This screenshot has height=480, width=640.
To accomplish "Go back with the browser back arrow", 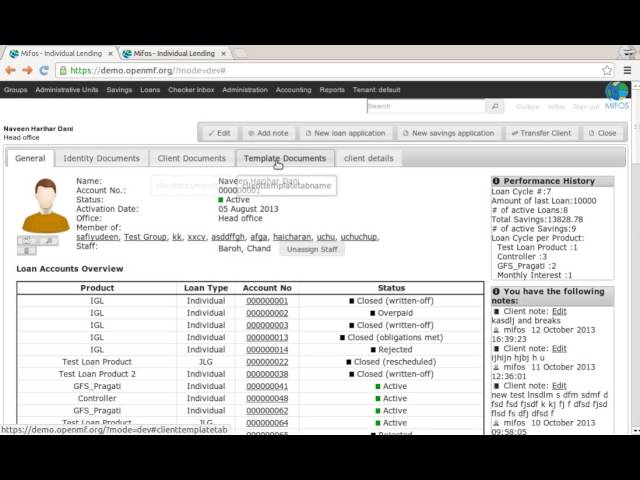I will [10, 70].
